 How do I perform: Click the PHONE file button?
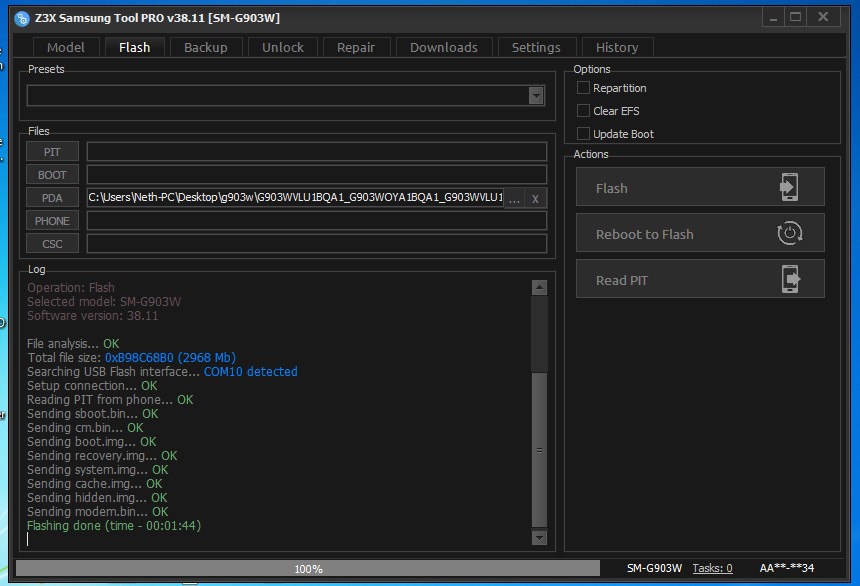(x=52, y=221)
